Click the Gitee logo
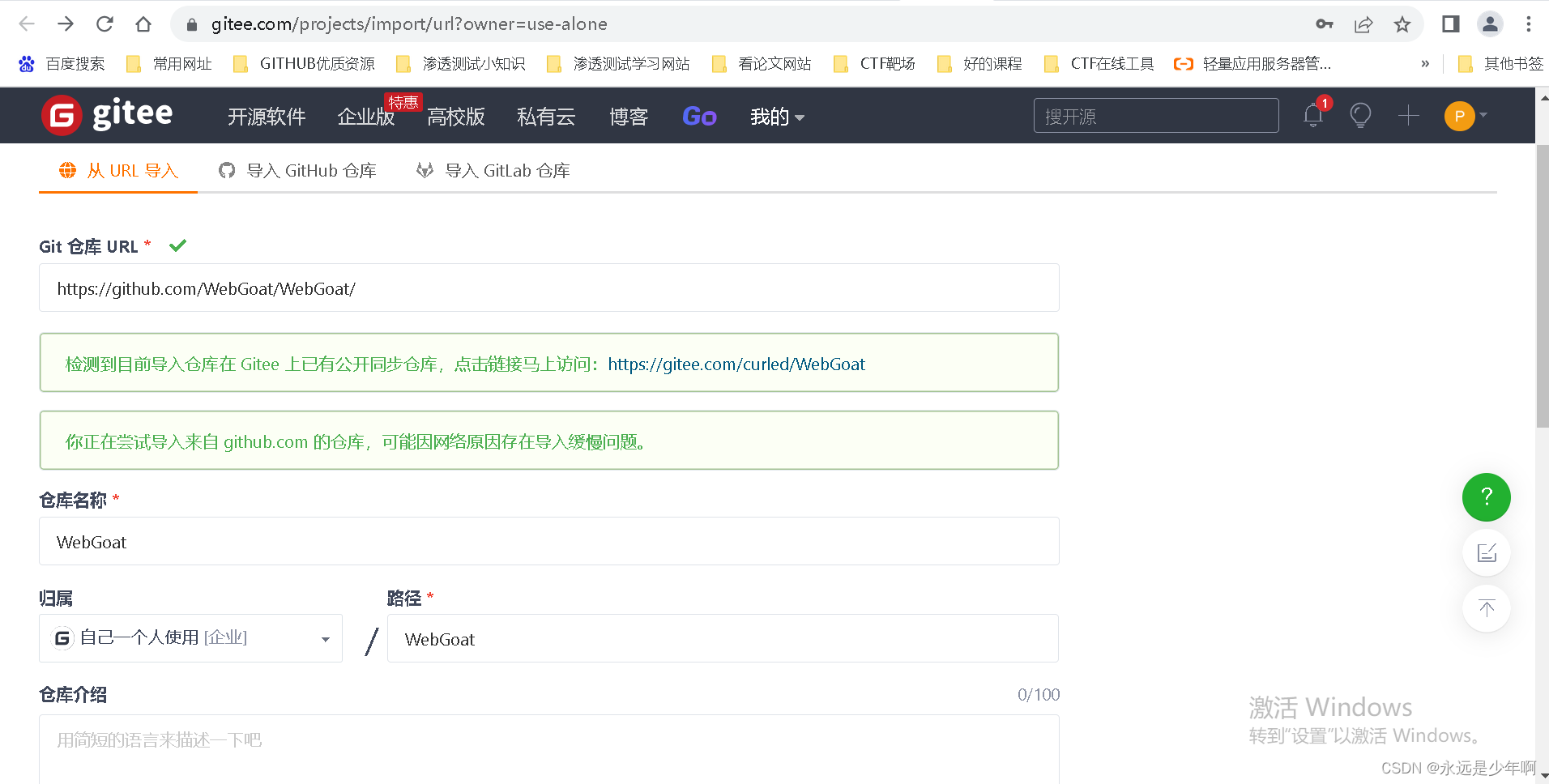This screenshot has height=784, width=1549. click(107, 115)
